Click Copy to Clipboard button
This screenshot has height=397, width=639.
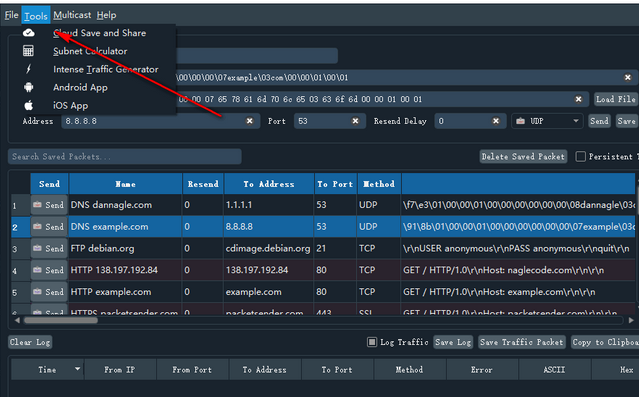click(605, 342)
